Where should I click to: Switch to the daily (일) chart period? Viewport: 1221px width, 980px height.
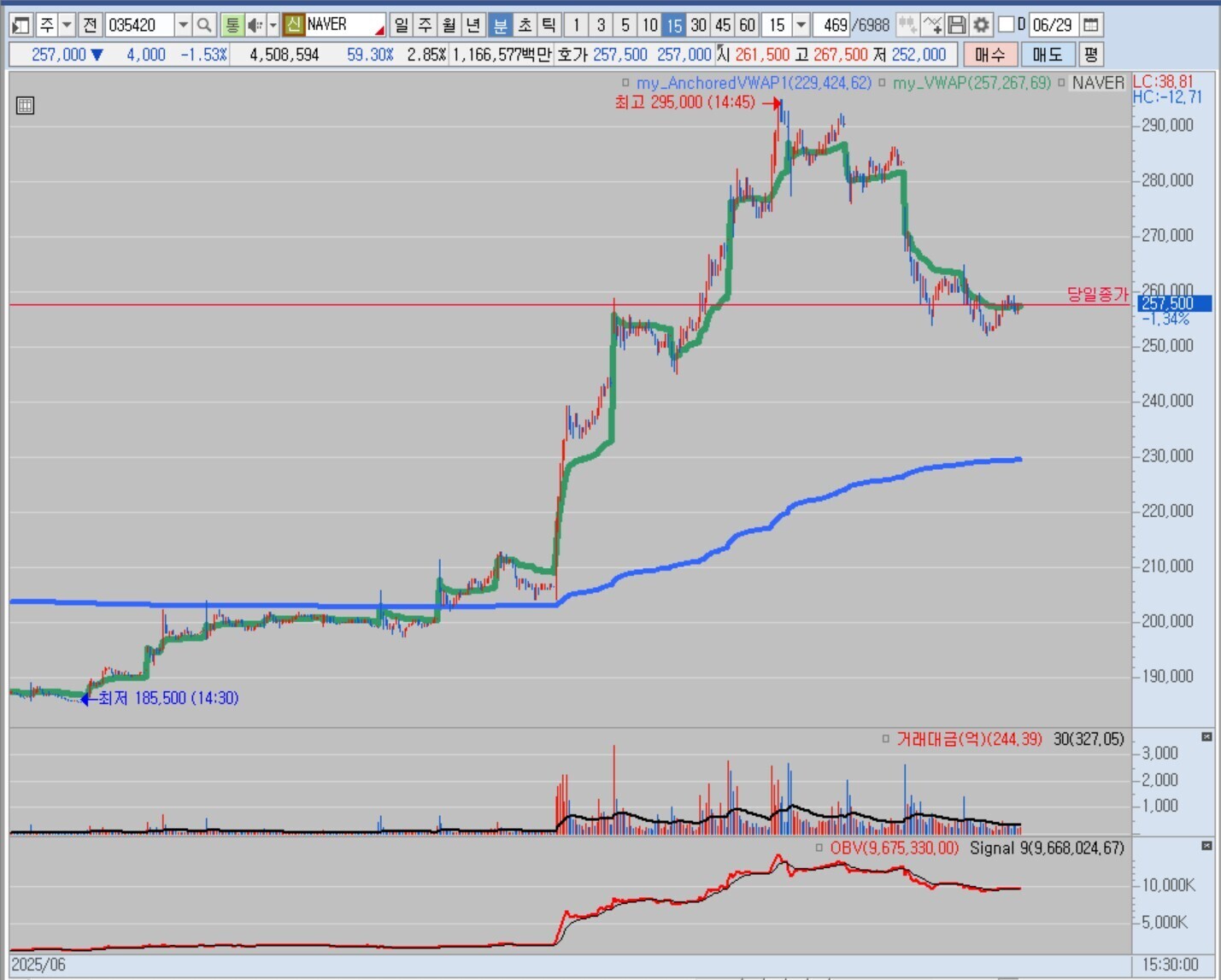coord(401,25)
